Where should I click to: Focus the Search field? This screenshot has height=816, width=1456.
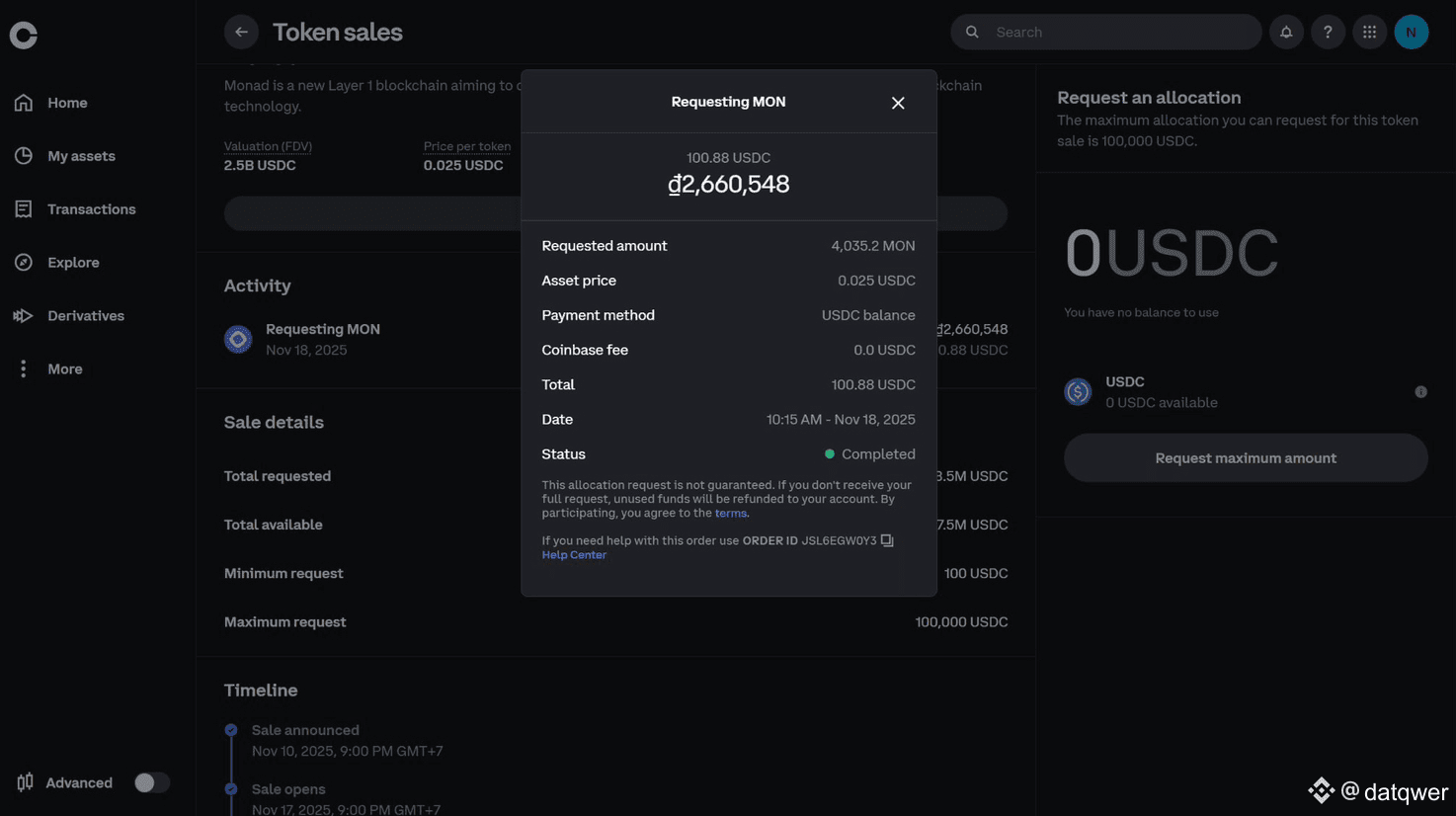click(x=1116, y=32)
